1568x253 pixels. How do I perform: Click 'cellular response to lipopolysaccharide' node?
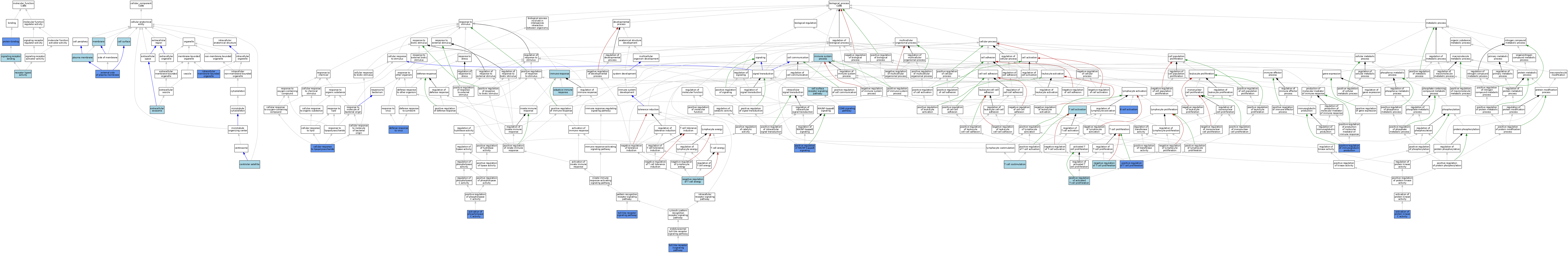tap(323, 148)
